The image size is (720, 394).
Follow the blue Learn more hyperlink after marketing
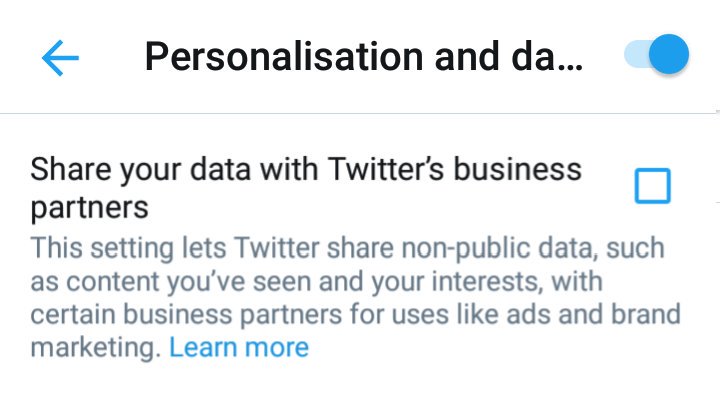click(239, 347)
